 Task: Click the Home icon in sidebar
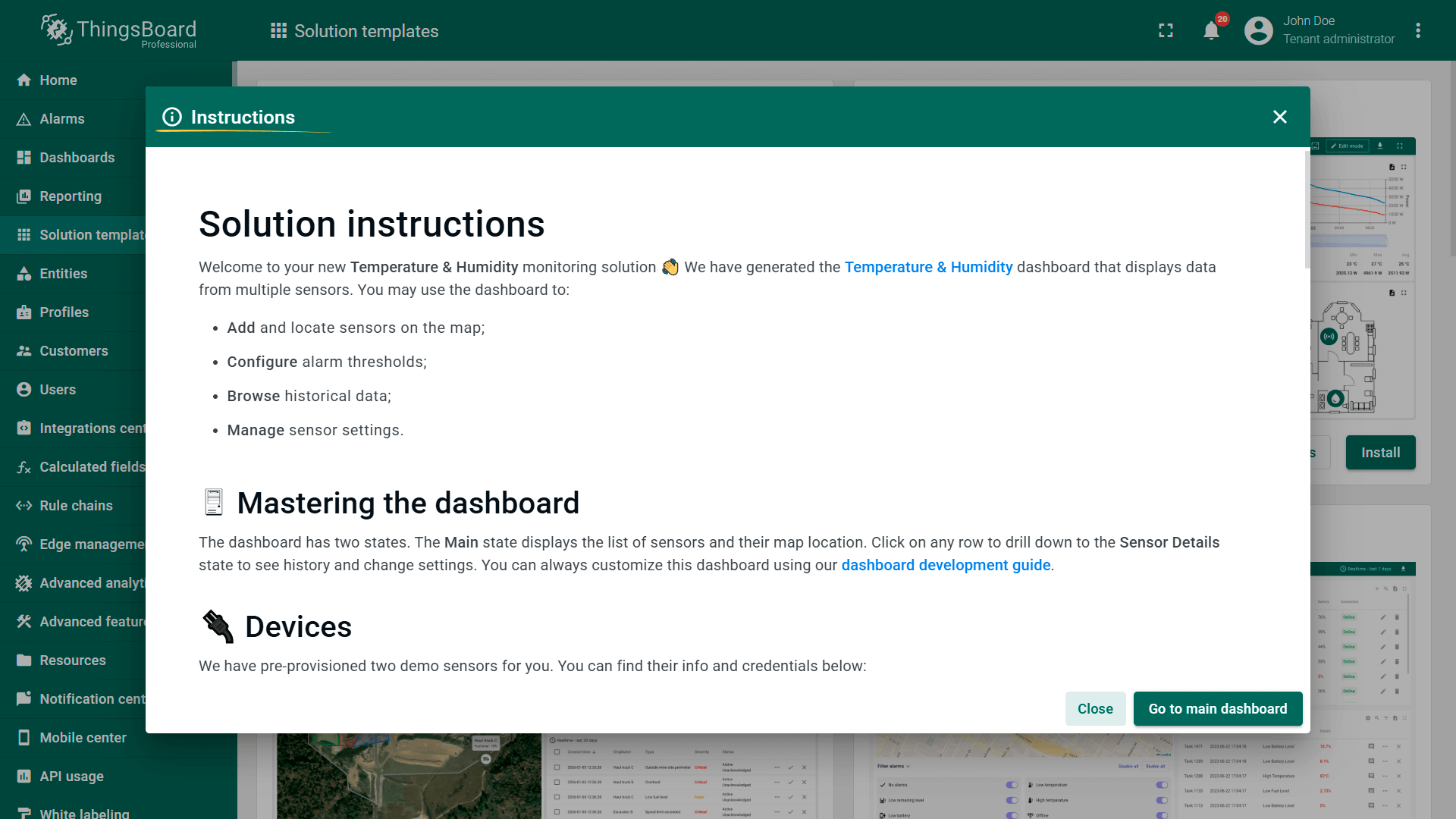[x=24, y=80]
